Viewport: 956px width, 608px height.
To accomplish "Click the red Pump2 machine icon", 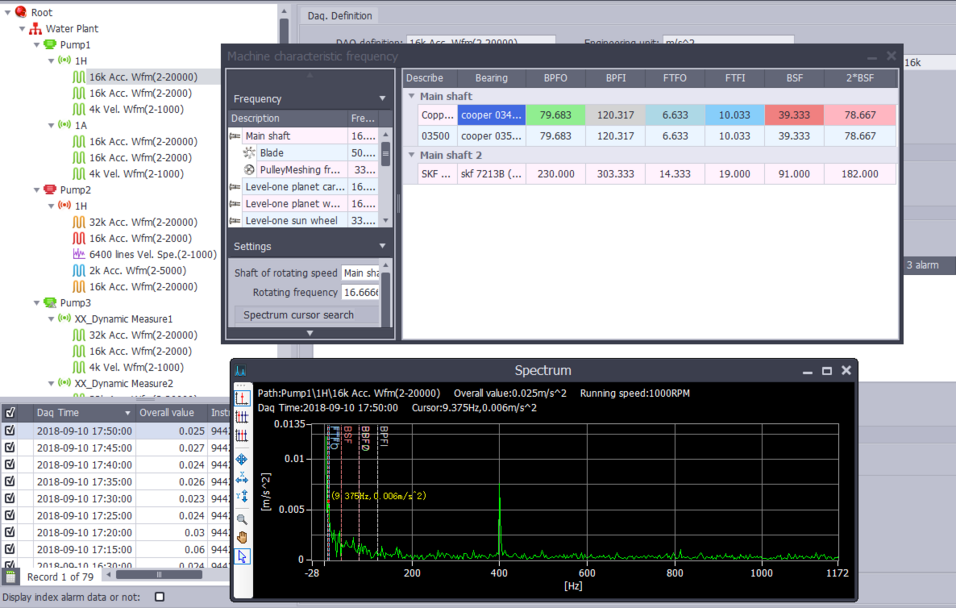I will (50, 190).
